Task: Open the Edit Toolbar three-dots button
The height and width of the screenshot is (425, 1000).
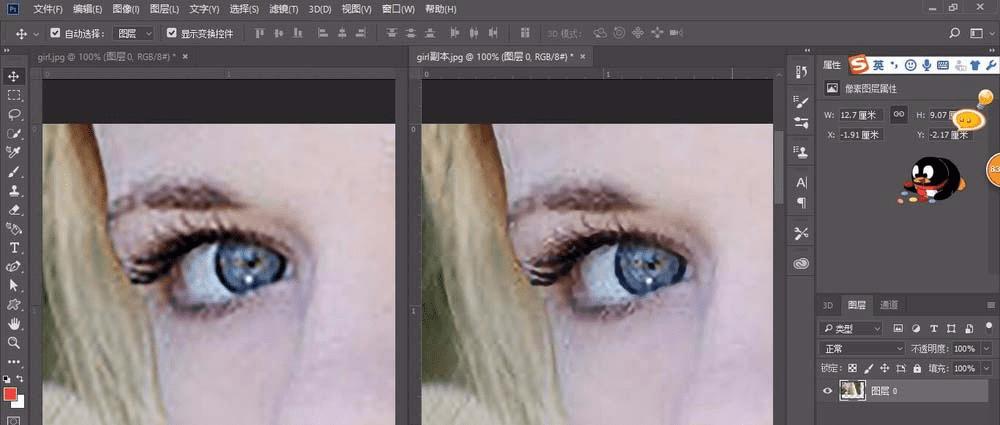Action: [x=13, y=361]
